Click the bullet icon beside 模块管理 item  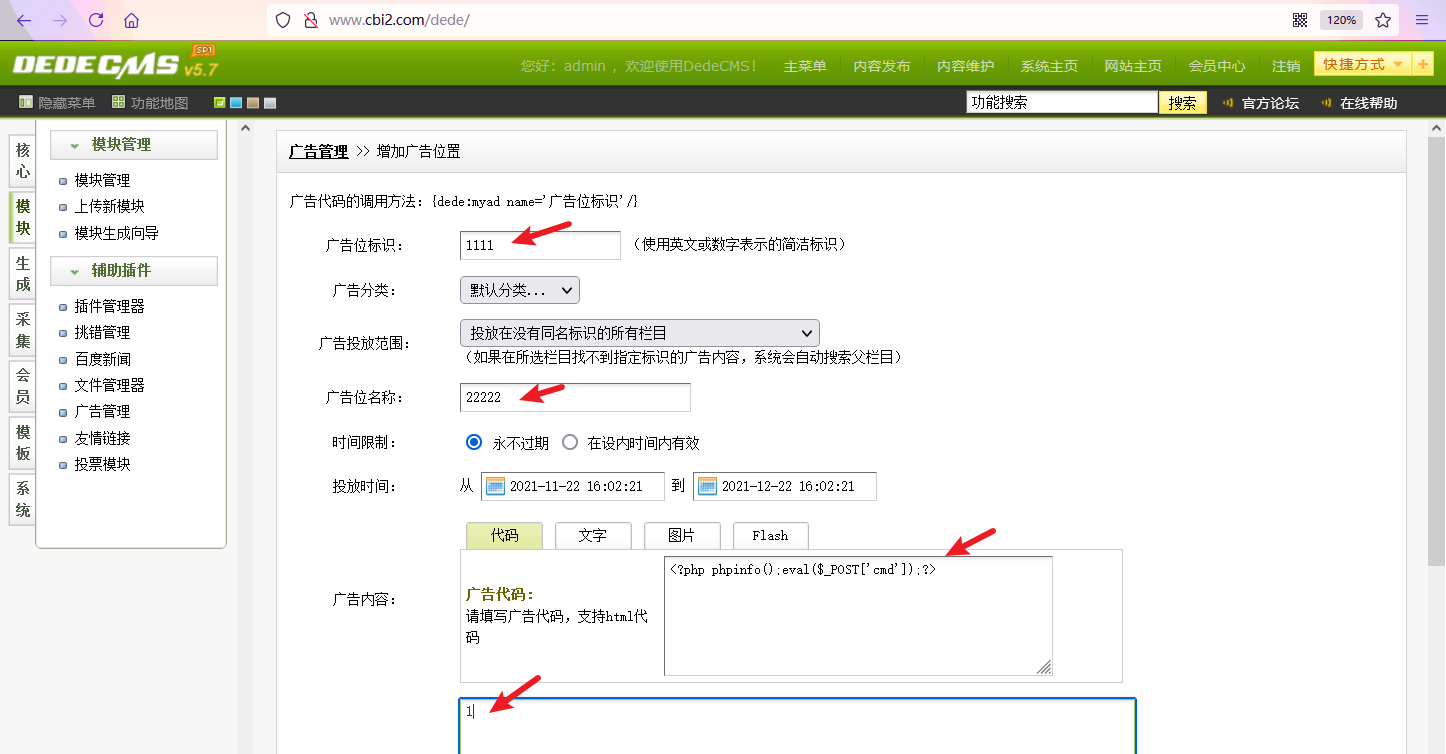coord(64,182)
